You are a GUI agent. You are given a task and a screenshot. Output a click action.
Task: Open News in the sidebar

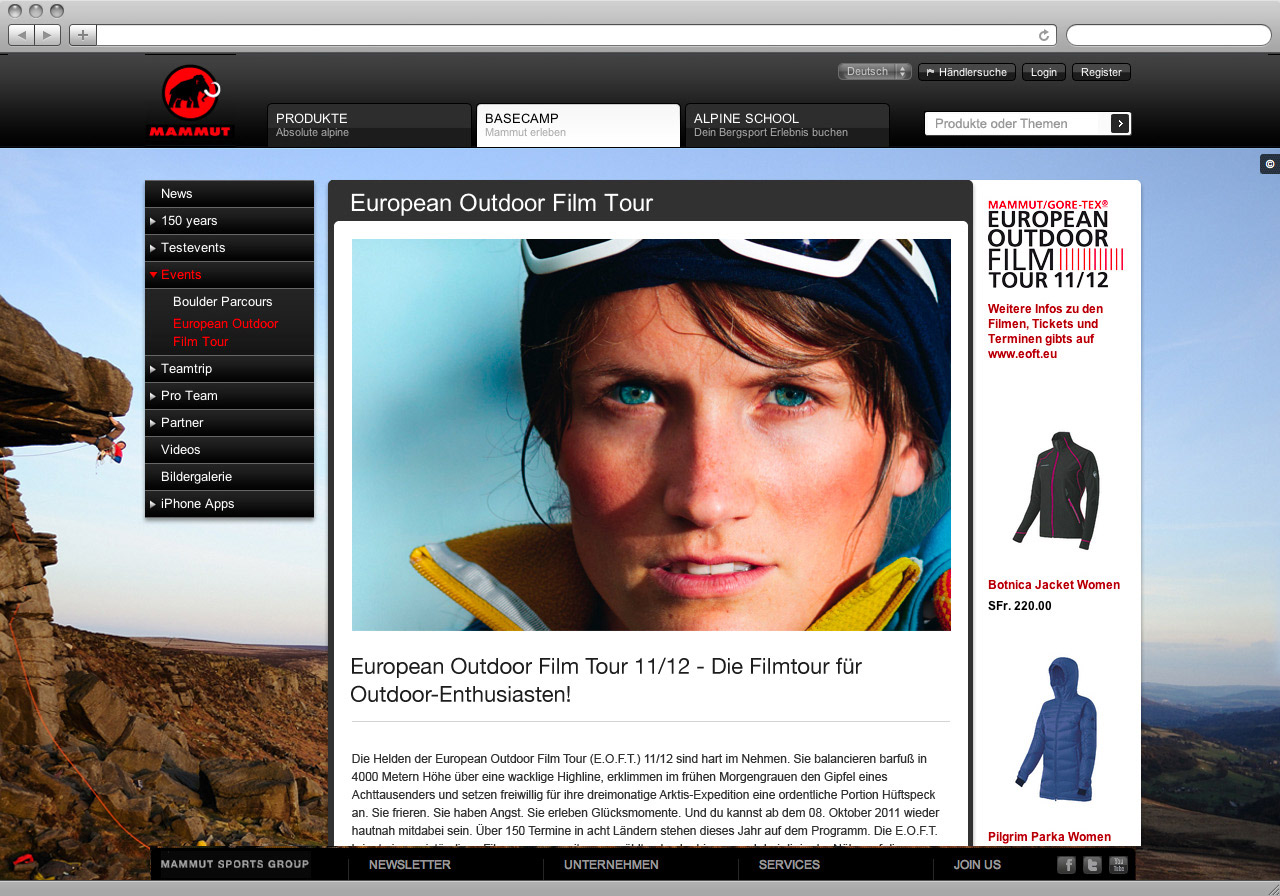(x=229, y=194)
